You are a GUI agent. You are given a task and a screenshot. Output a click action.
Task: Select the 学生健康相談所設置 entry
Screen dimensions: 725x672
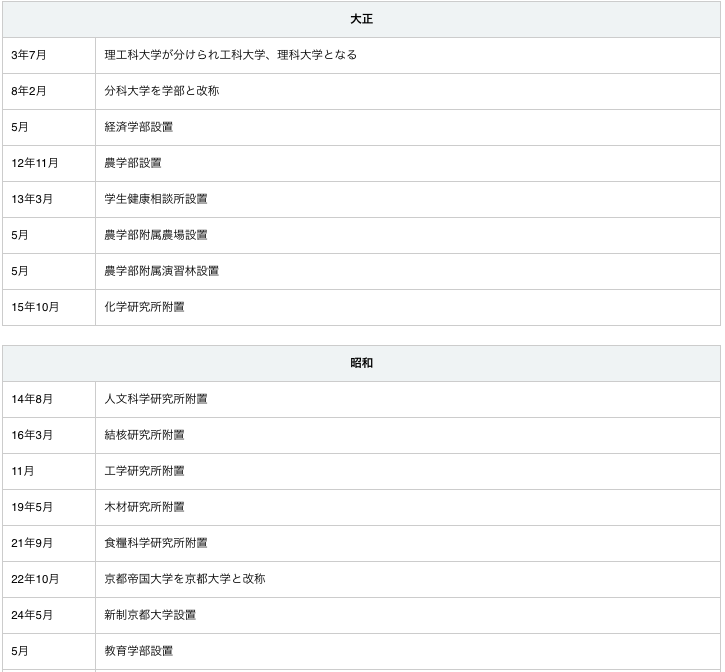pos(408,199)
